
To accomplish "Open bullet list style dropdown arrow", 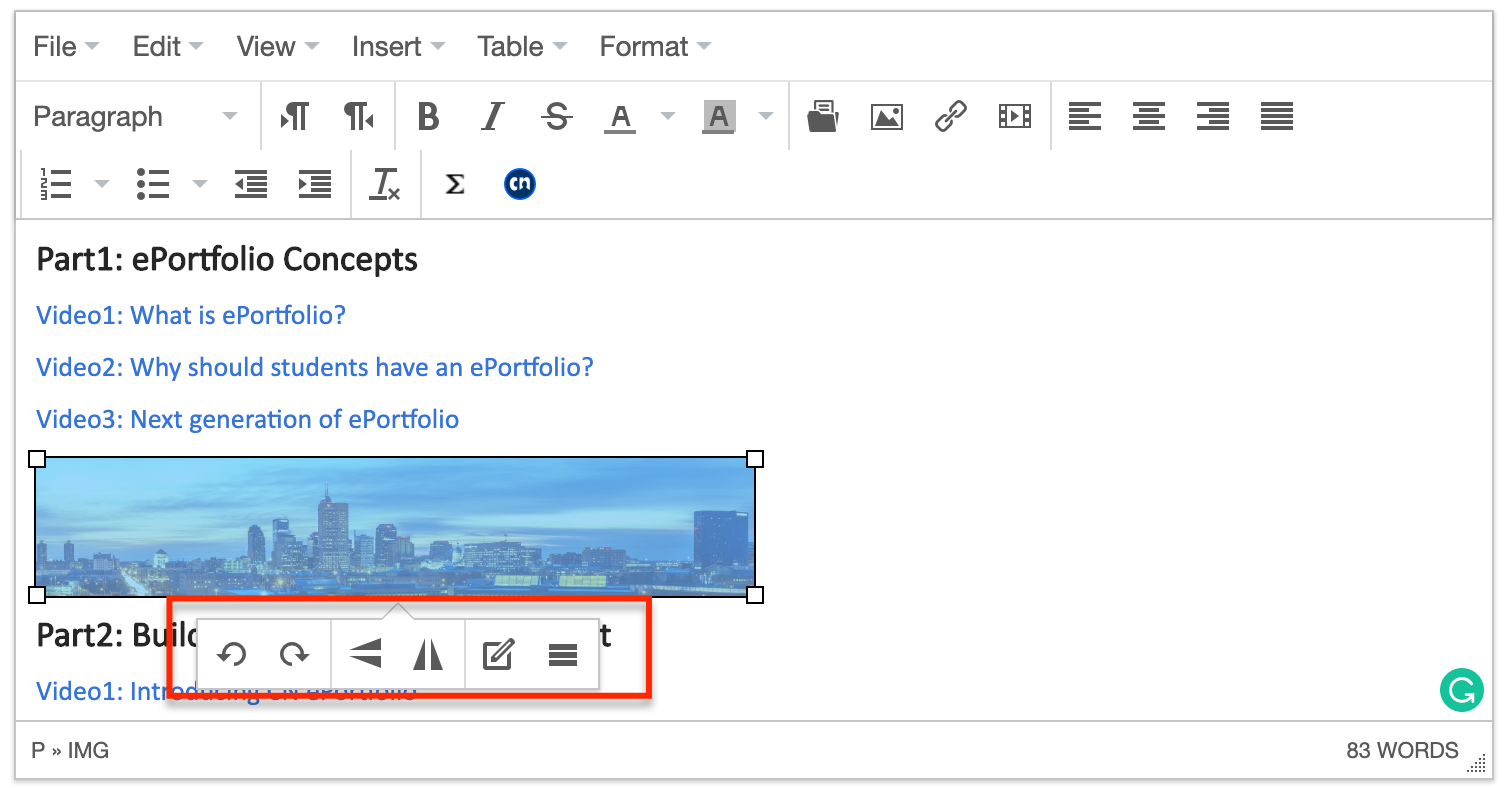I will tap(200, 184).
